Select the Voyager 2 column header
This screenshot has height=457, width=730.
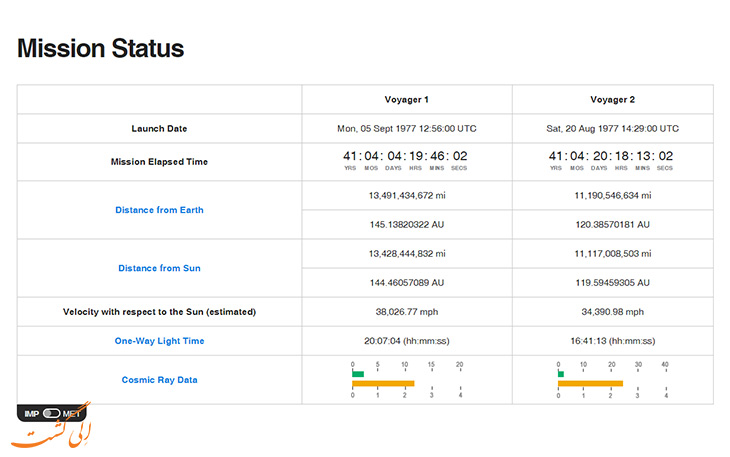(612, 100)
